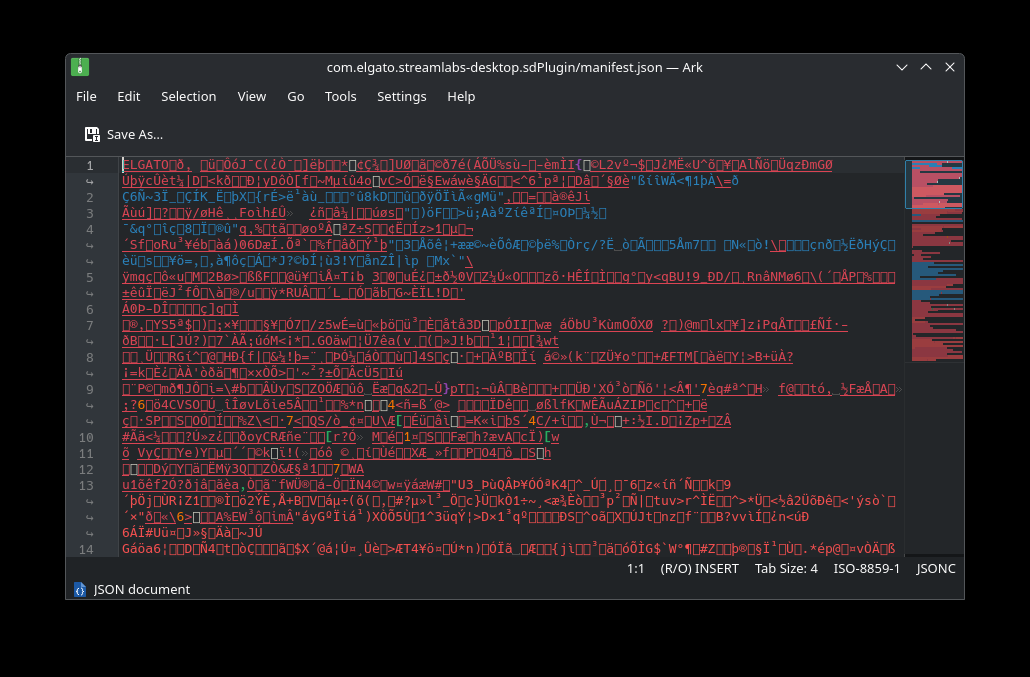Open the View menu
The height and width of the screenshot is (677, 1030).
(252, 97)
